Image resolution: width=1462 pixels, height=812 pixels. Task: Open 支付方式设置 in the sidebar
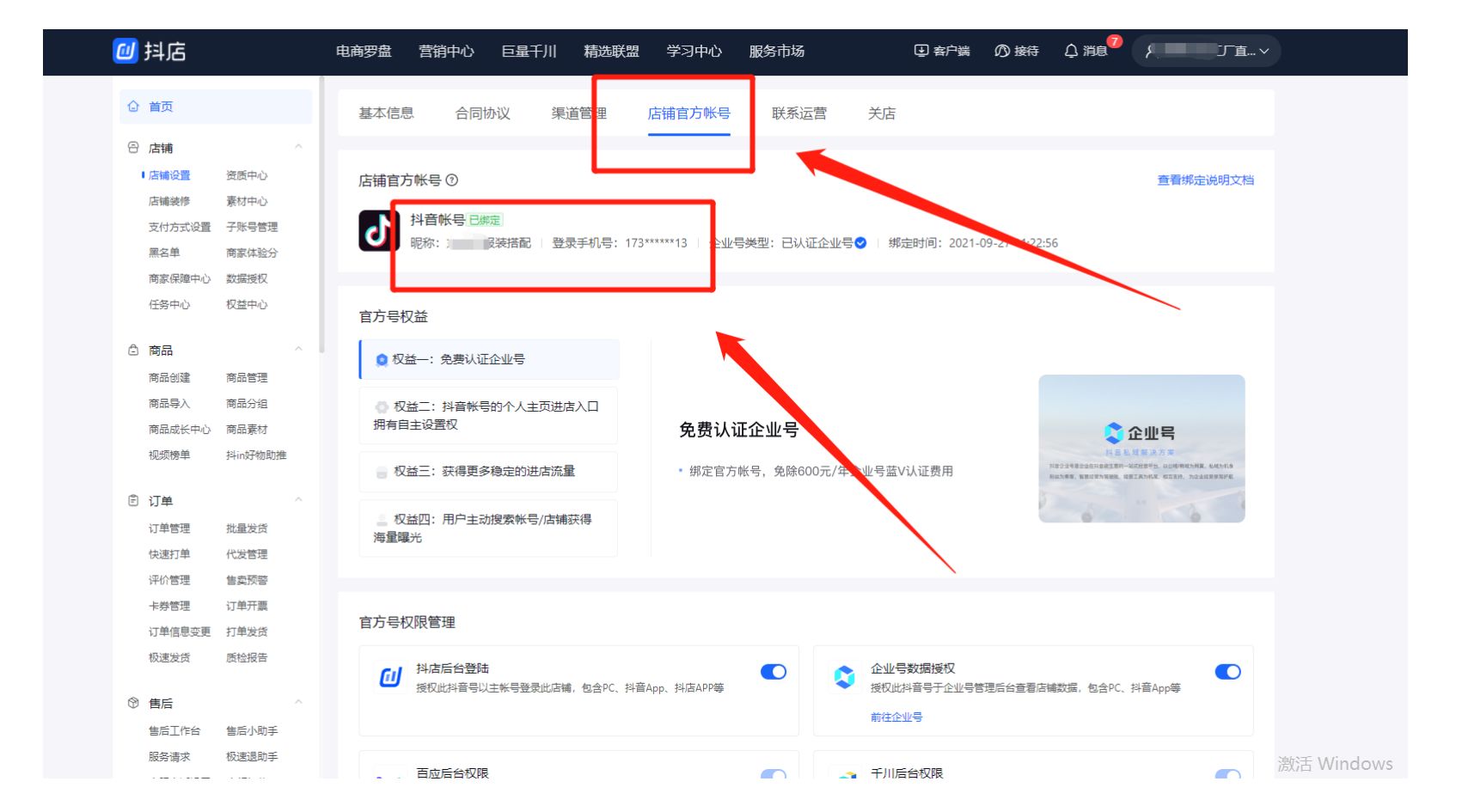click(x=180, y=227)
